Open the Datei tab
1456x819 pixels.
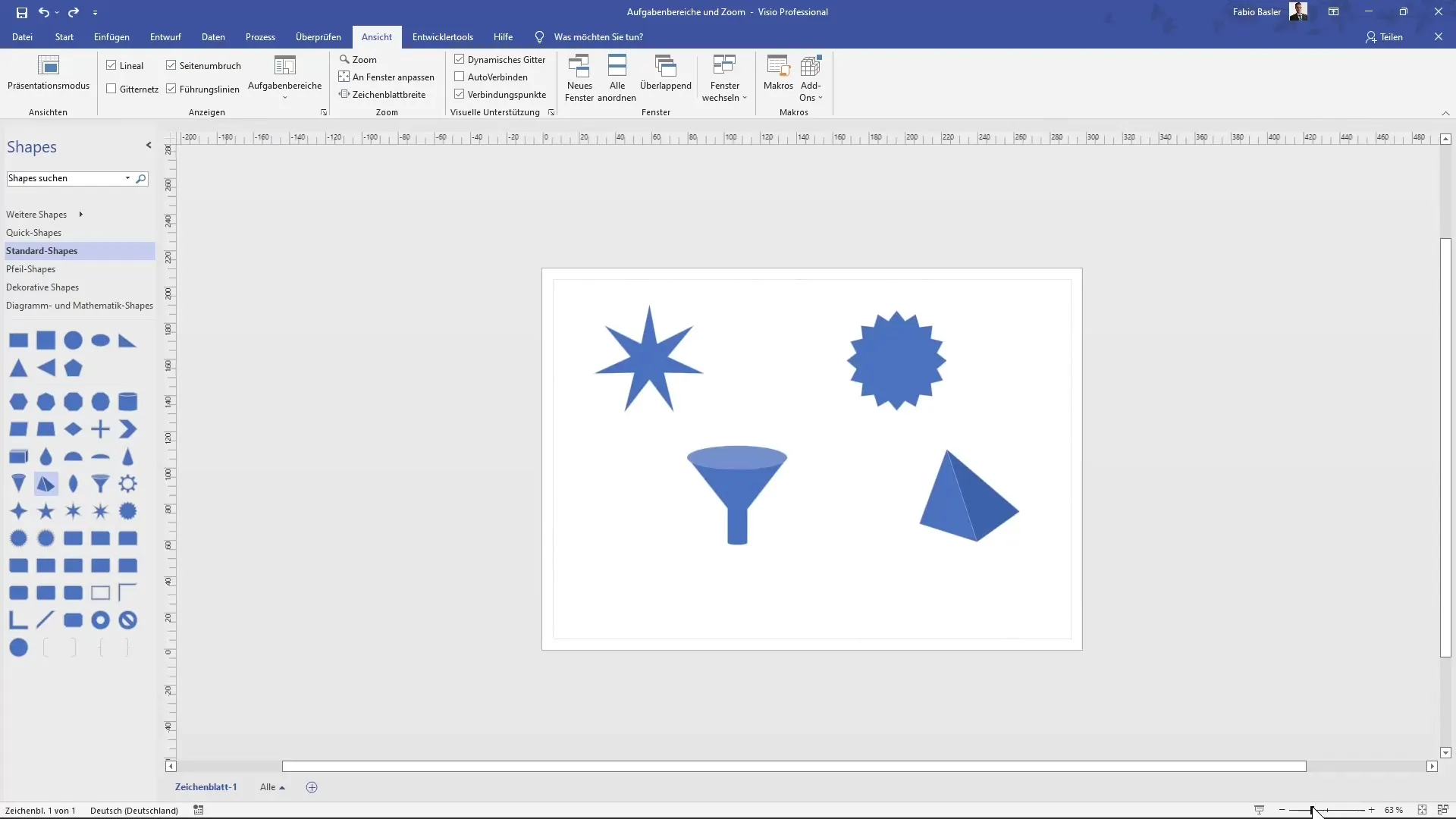pyautogui.click(x=22, y=36)
